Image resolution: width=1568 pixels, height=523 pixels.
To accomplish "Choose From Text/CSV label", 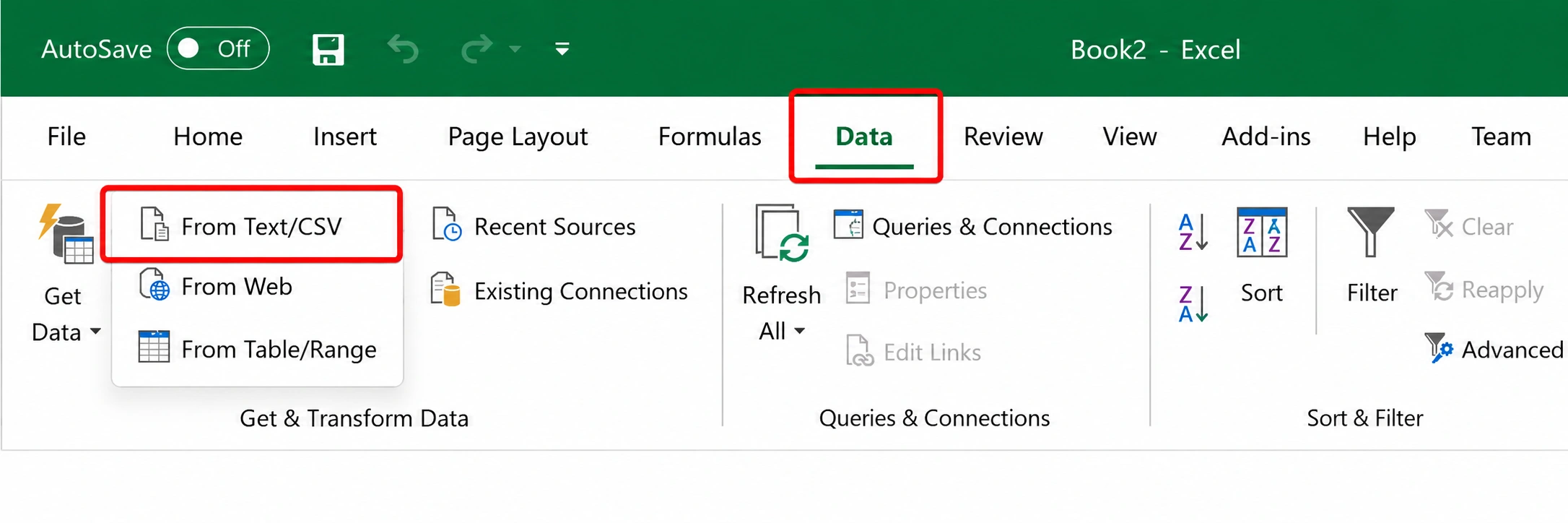I will (x=261, y=227).
